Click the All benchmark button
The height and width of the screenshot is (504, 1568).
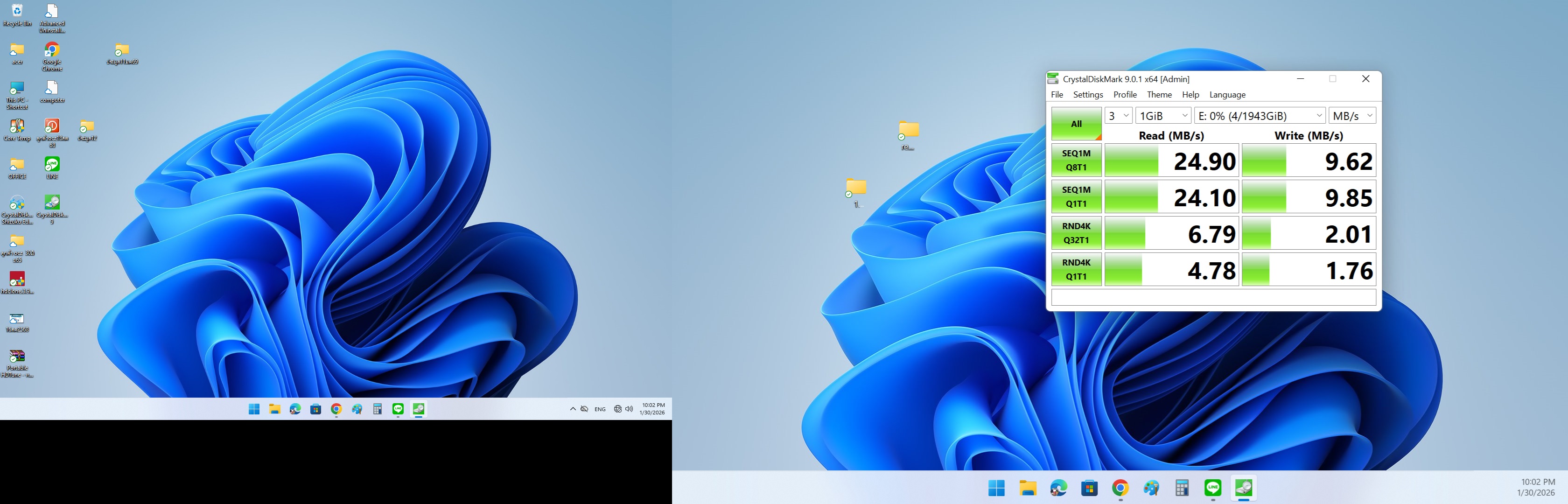(1076, 124)
